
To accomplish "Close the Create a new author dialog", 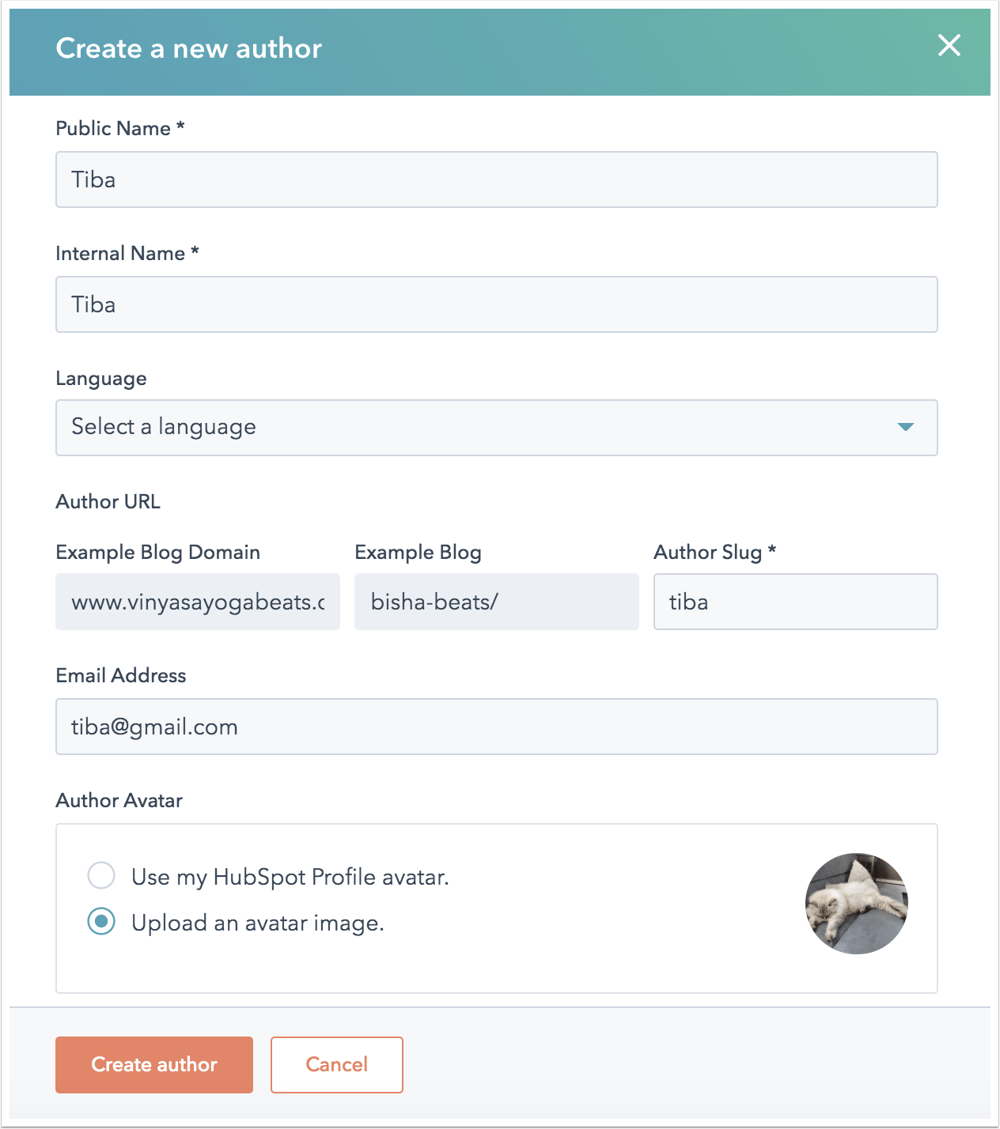I will (x=948, y=45).
